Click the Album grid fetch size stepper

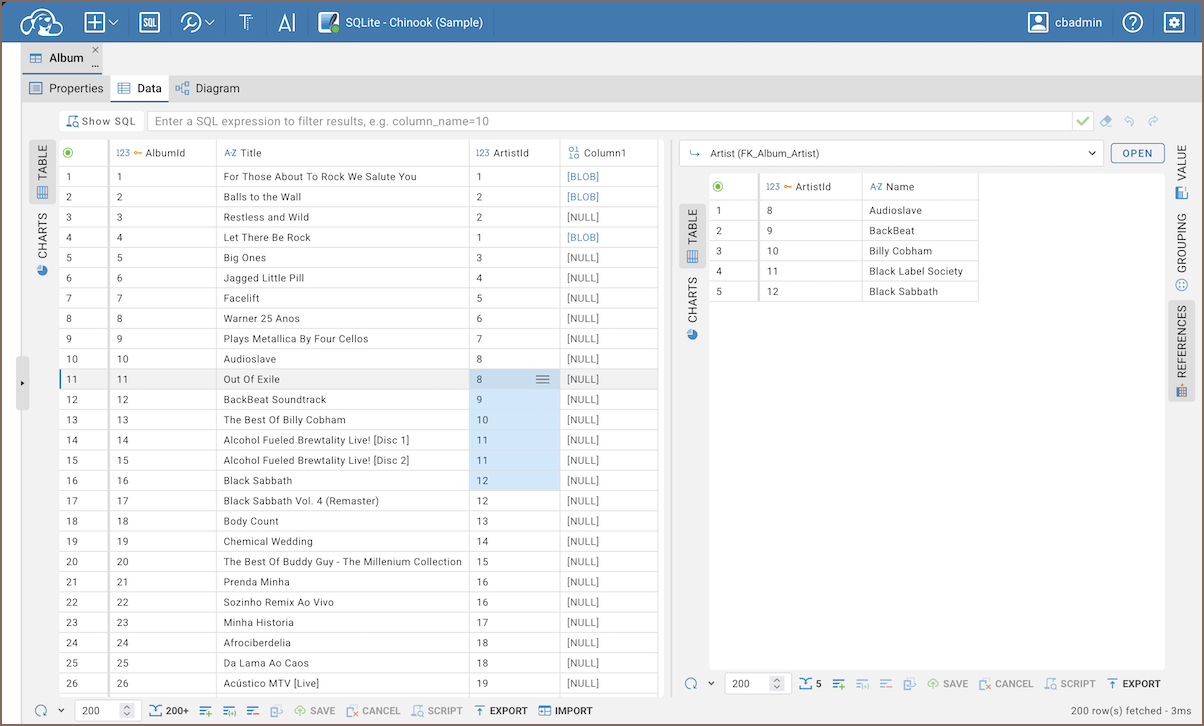[x=127, y=711]
